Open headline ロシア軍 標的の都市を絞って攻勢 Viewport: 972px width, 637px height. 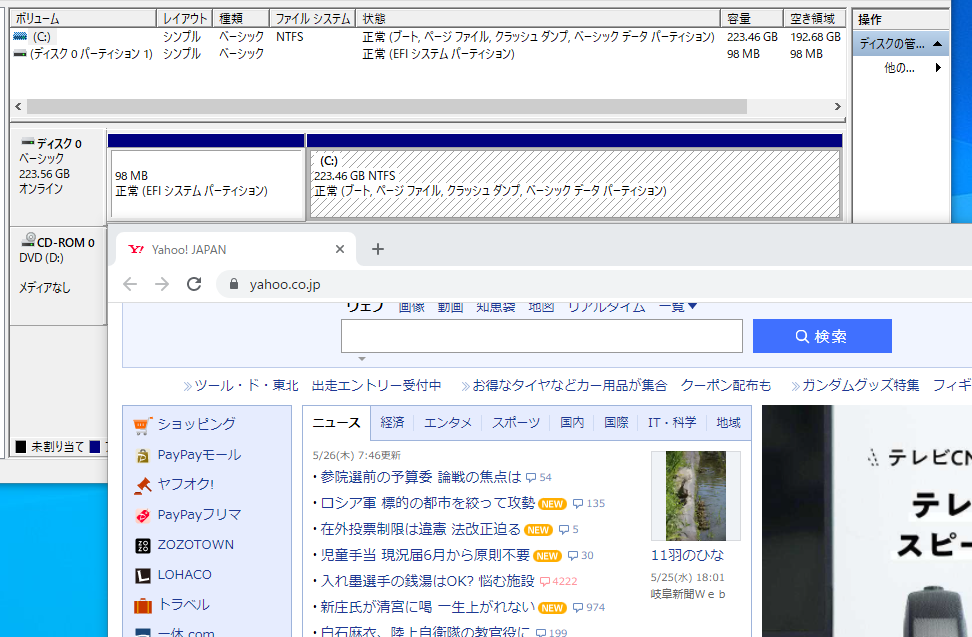[428, 503]
